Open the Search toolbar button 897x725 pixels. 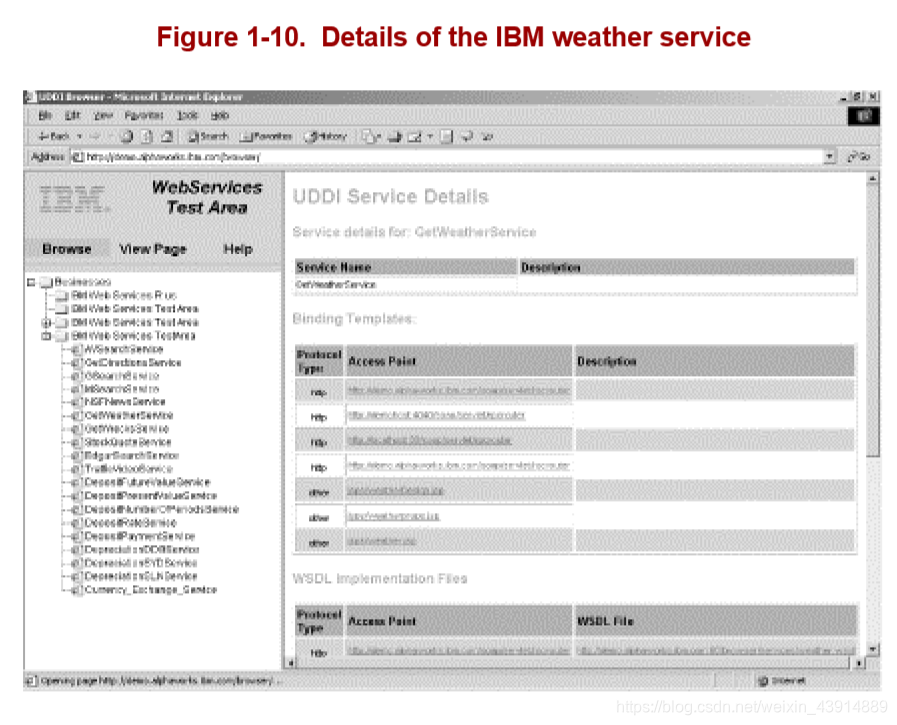click(208, 136)
